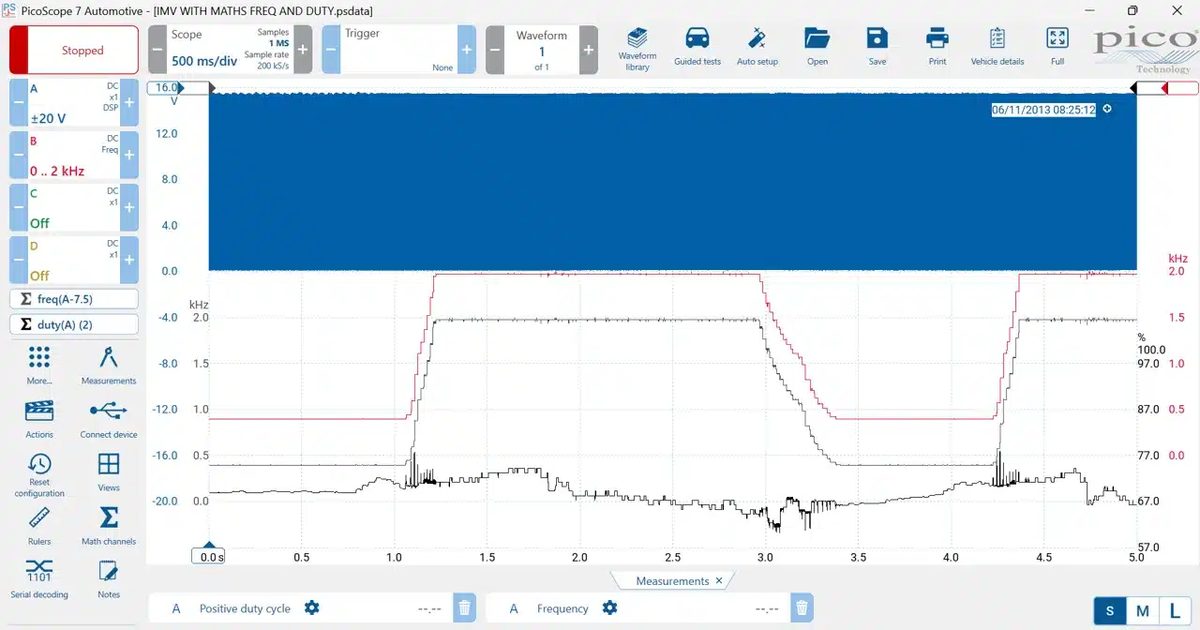
Task: Open the Rulers tool
Action: point(39,526)
